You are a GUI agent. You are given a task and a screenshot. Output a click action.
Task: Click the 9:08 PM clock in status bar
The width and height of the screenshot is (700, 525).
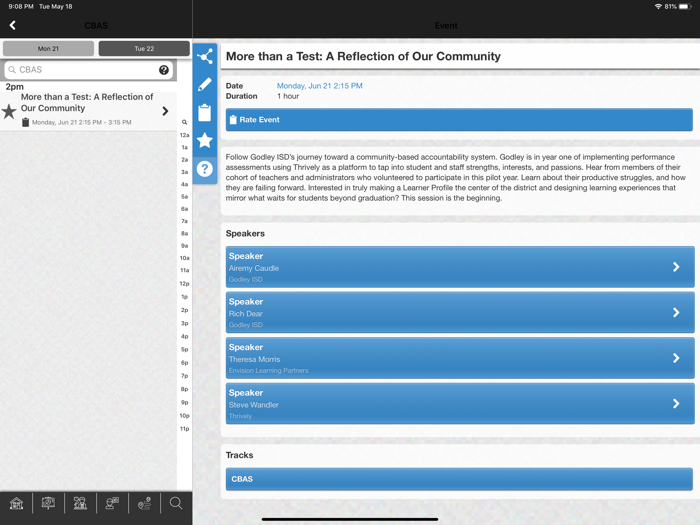21,7
